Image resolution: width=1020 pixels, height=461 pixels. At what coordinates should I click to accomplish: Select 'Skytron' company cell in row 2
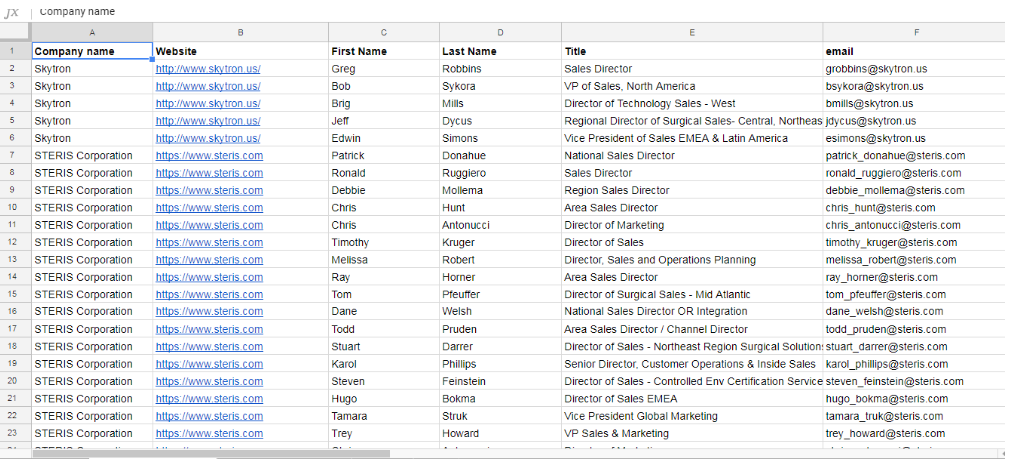tap(92, 69)
